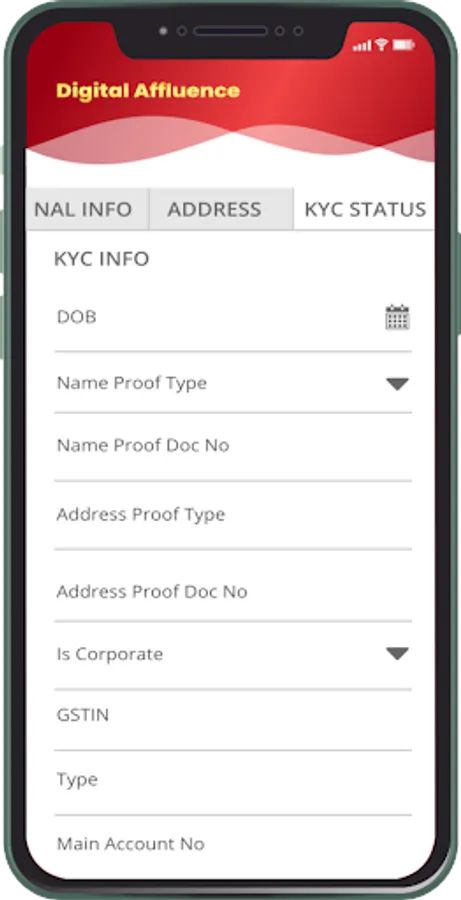Expand the Is Corporate dropdown arrow
Image resolution: width=461 pixels, height=900 pixels.
397,653
